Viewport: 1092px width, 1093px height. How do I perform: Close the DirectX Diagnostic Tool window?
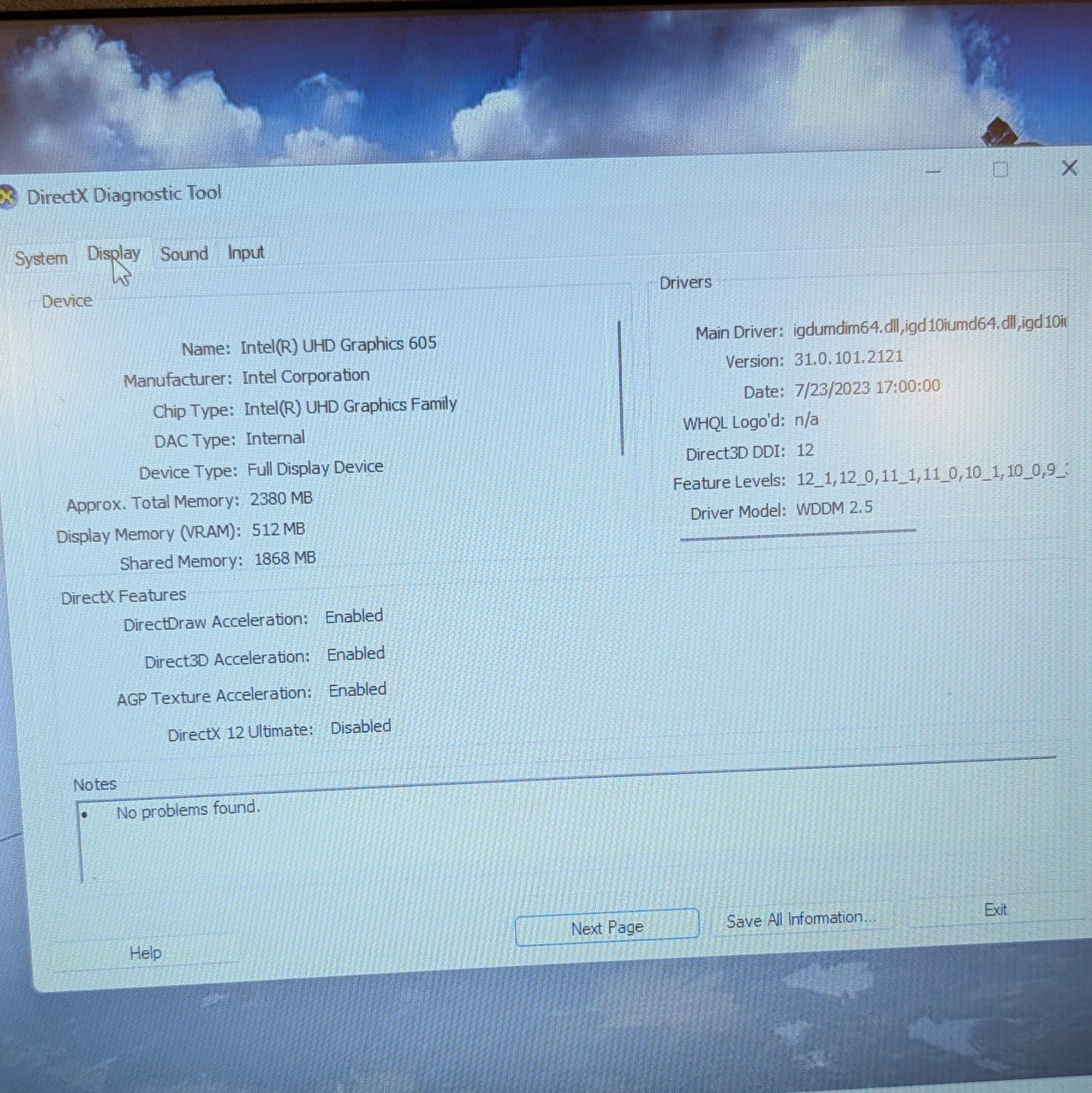click(x=1069, y=167)
